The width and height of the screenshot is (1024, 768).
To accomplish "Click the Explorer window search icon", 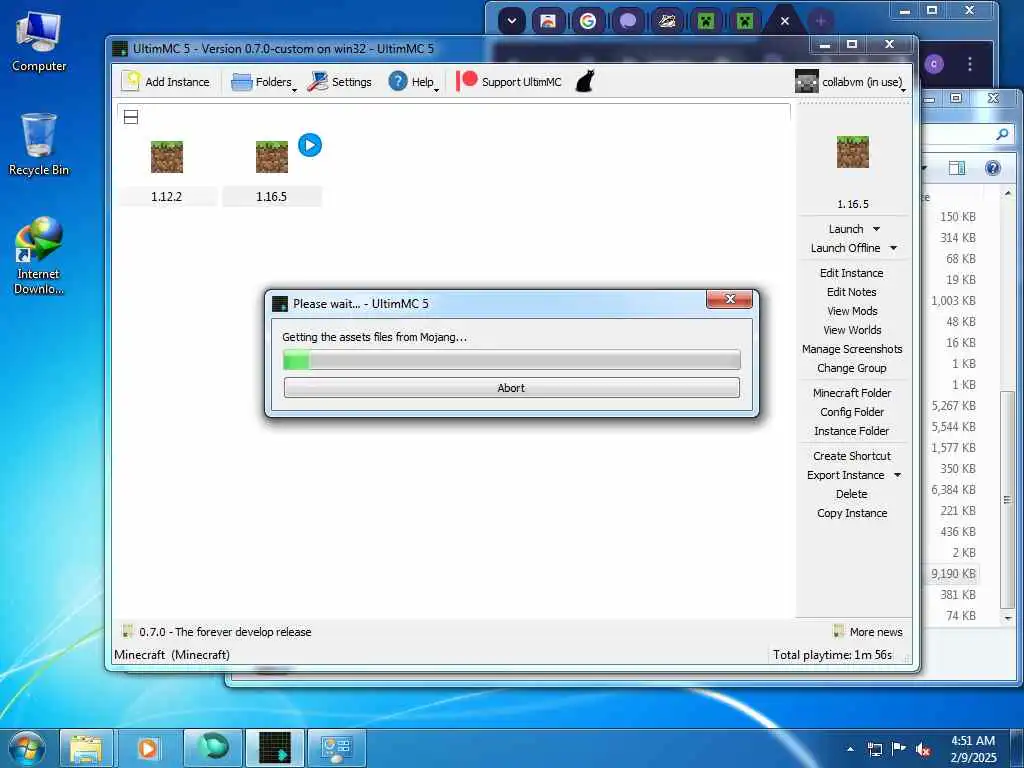I will [1002, 135].
